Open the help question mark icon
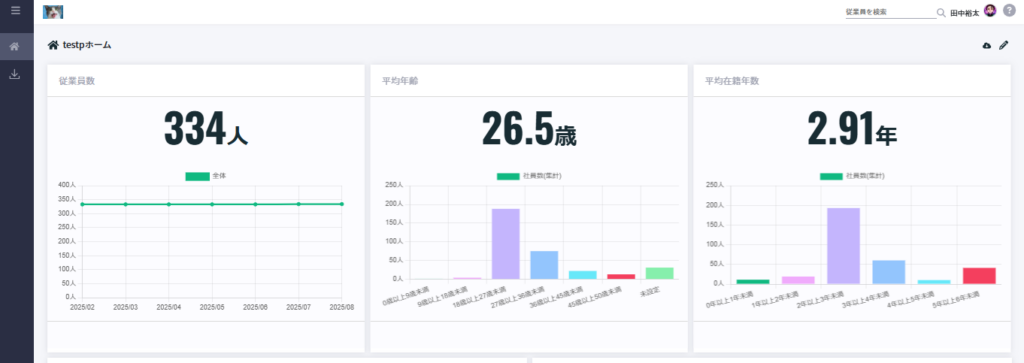This screenshot has height=363, width=1024. tap(1009, 11)
